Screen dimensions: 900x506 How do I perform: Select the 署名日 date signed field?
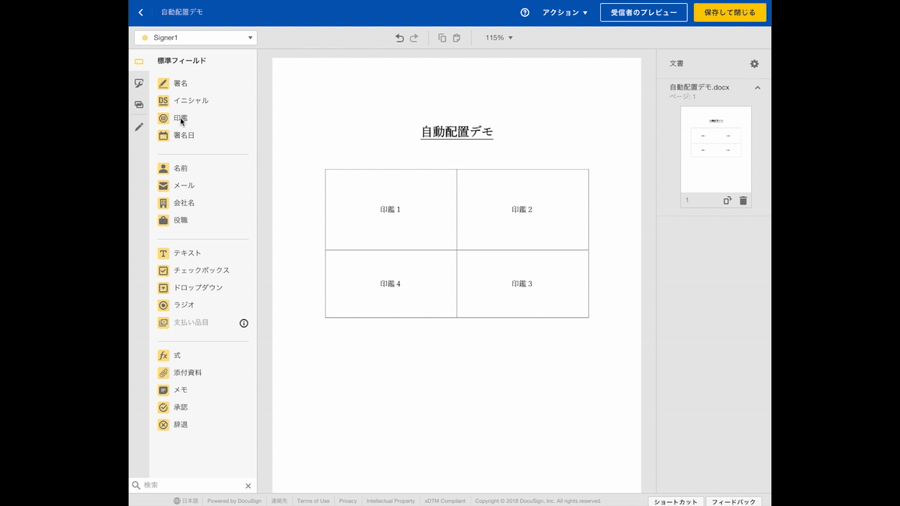pos(176,135)
